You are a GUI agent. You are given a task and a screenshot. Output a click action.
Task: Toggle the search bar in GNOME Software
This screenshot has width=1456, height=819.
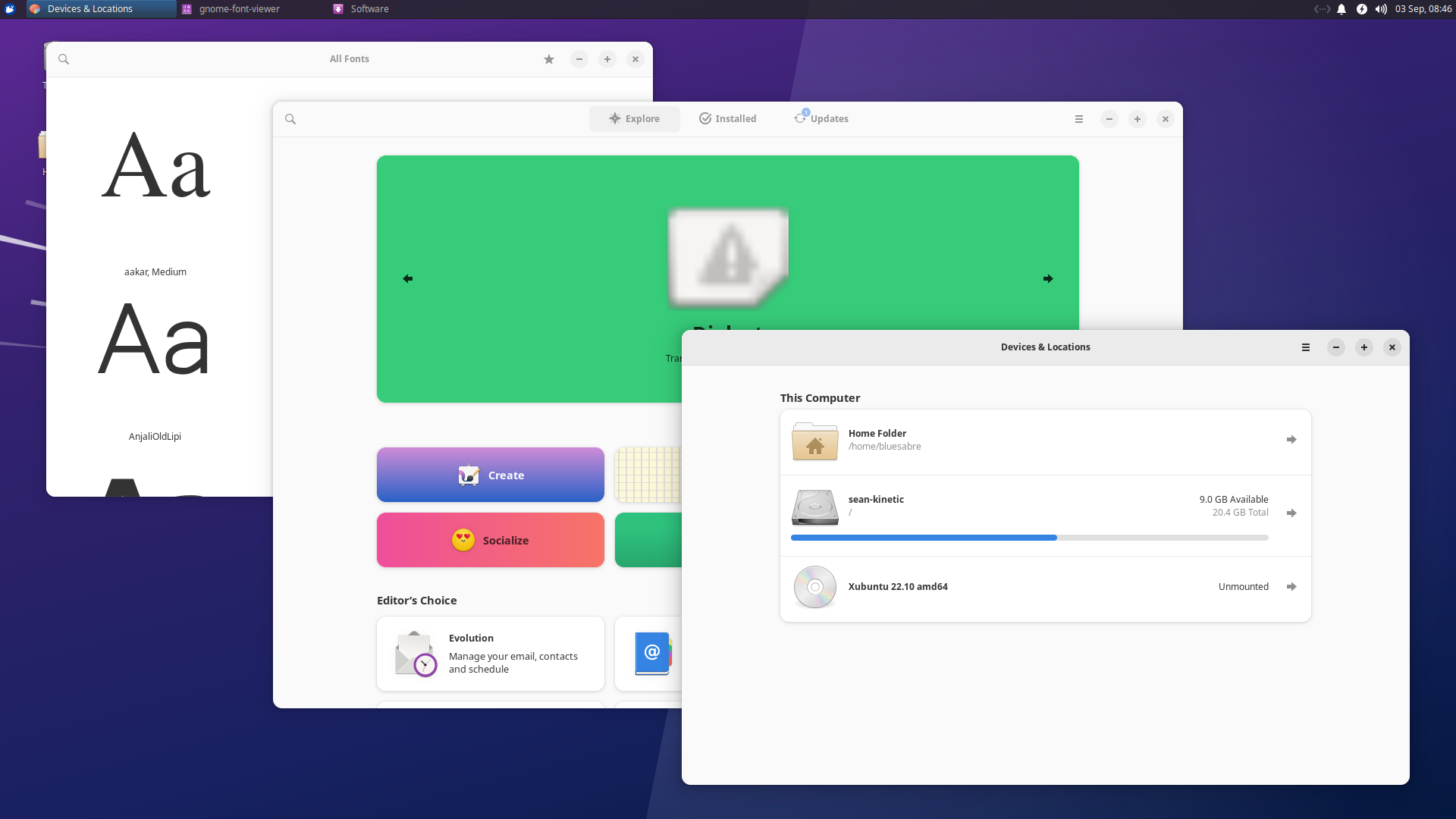coord(291,119)
